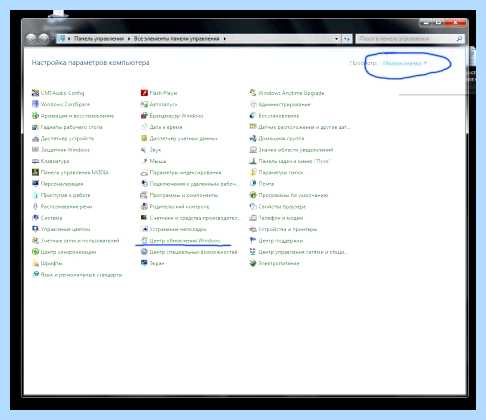Click the Персонализация icon
The image size is (486, 420).
pyautogui.click(x=35, y=184)
